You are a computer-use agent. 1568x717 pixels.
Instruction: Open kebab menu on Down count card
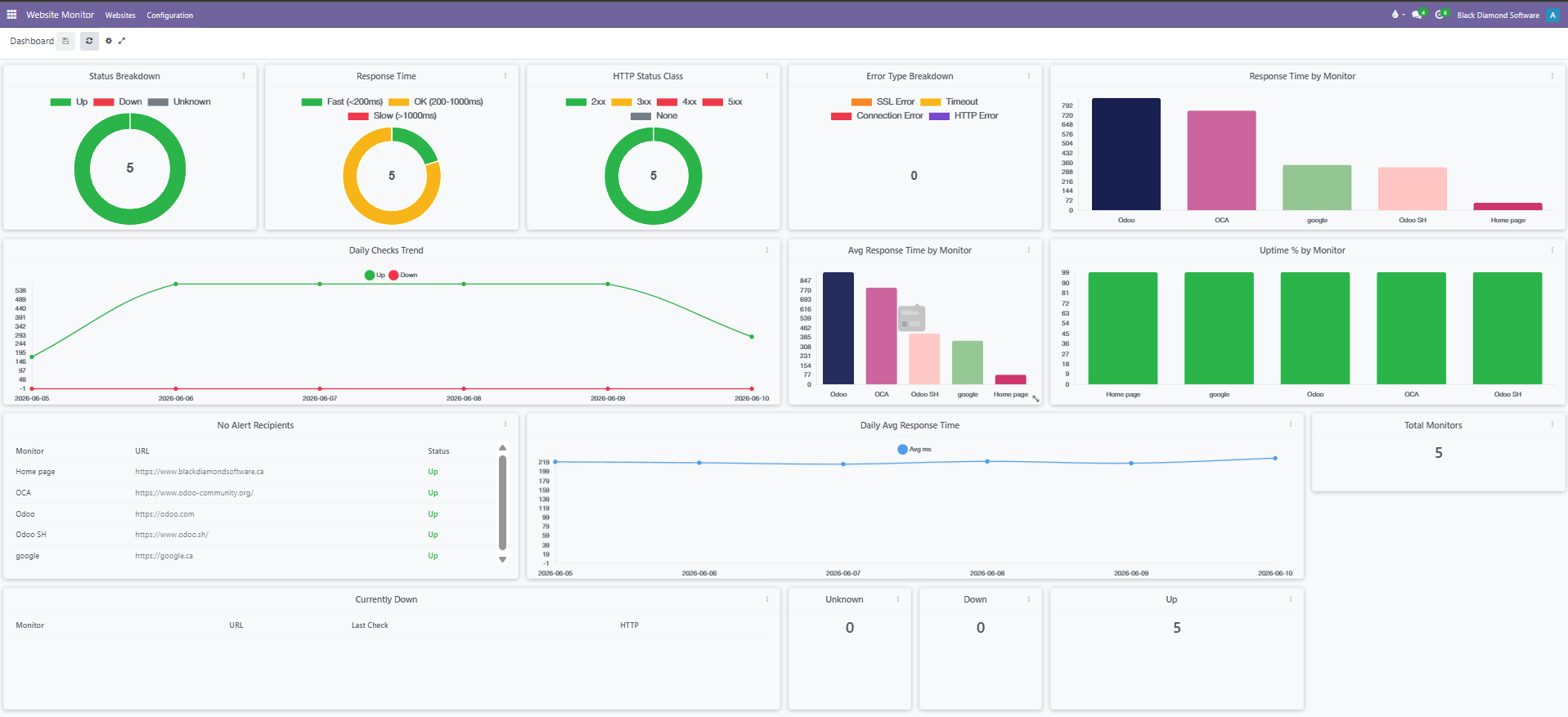click(1029, 598)
